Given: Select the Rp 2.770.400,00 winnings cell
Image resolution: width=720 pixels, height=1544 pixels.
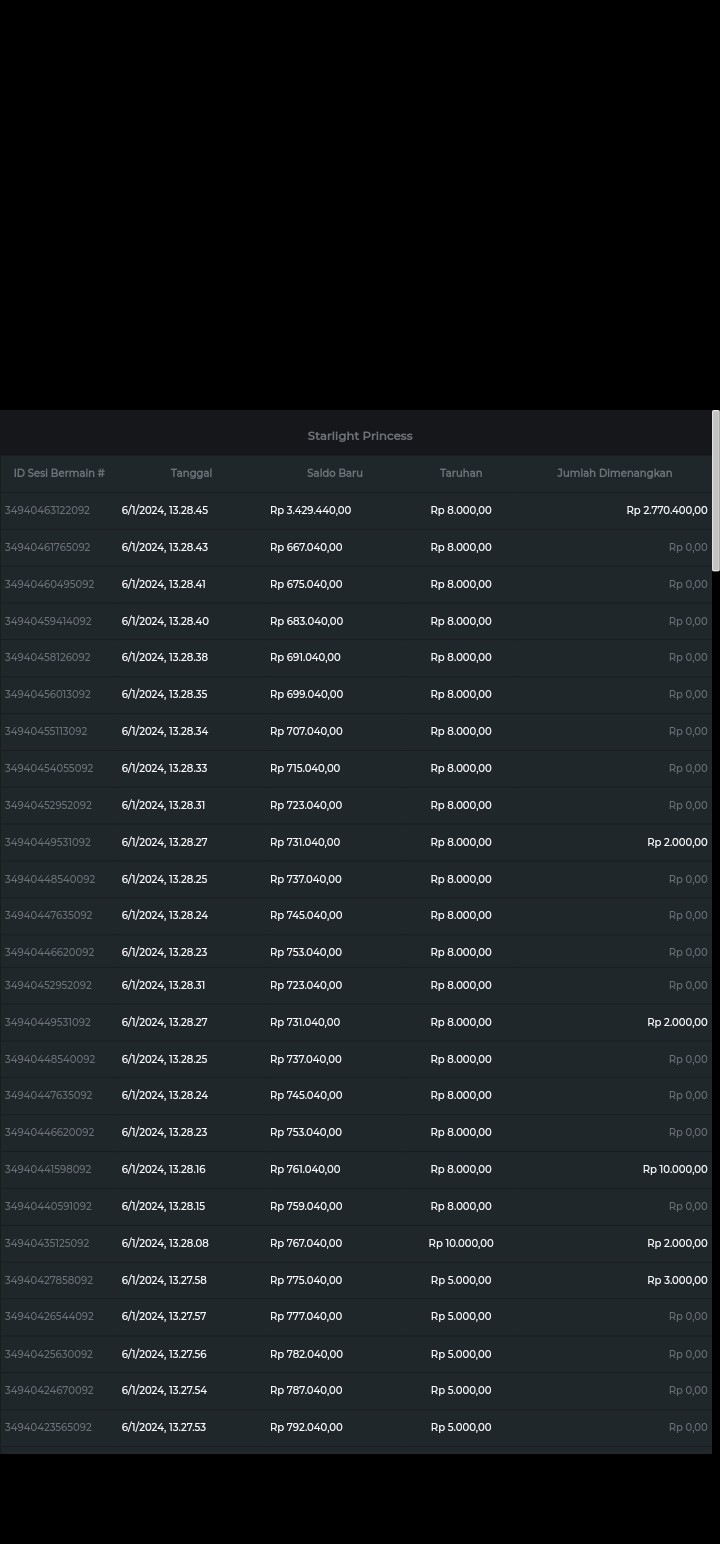Looking at the screenshot, I should (x=666, y=510).
